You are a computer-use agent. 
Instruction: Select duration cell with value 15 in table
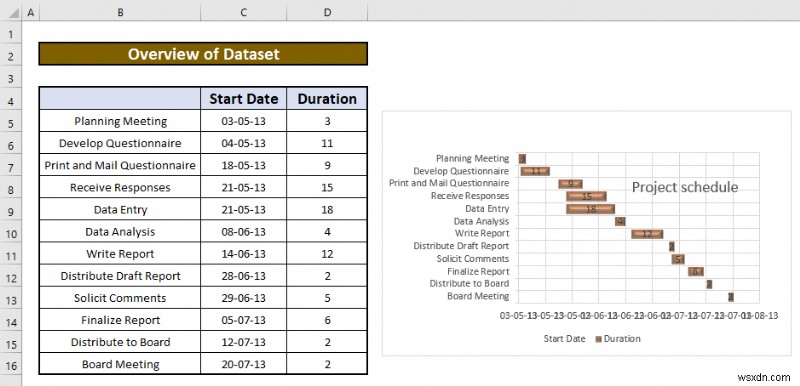click(327, 187)
